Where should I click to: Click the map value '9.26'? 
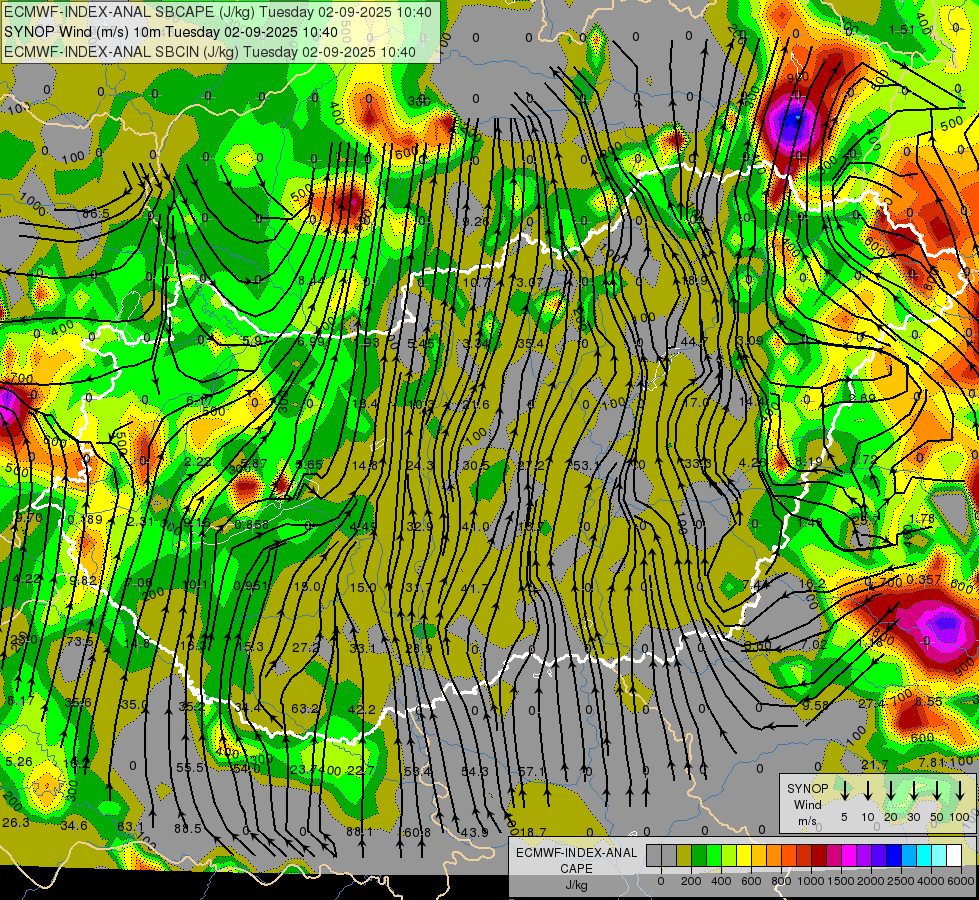click(476, 221)
